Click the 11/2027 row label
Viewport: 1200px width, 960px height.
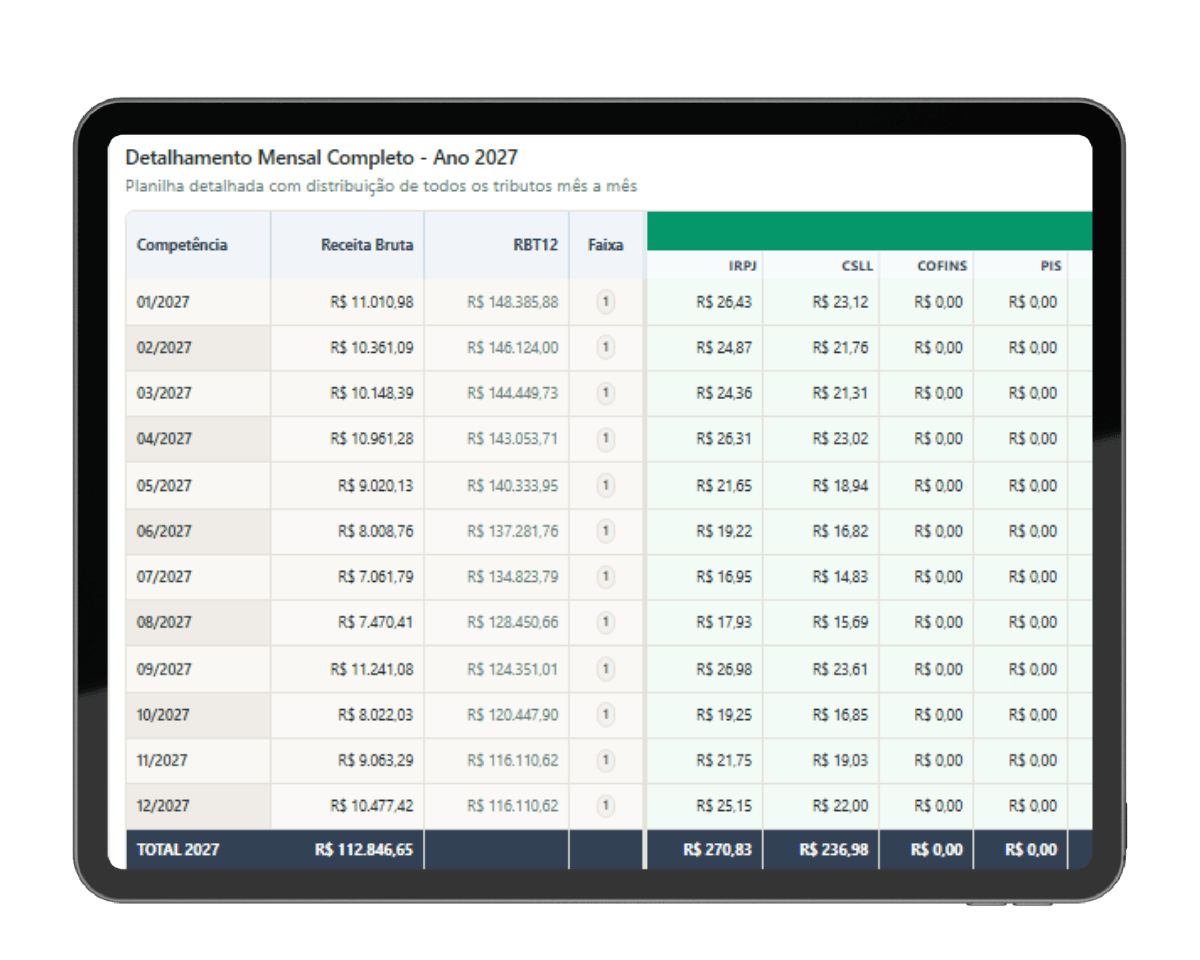click(x=164, y=760)
